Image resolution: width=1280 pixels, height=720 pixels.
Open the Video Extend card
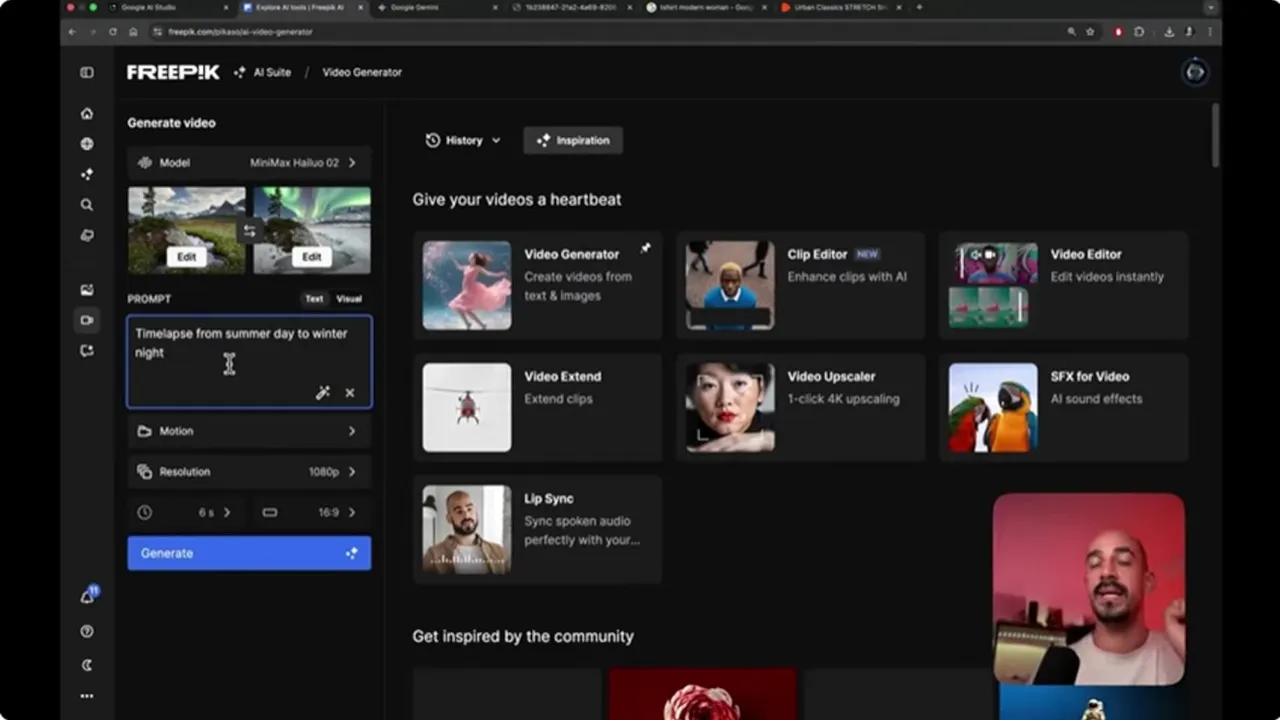tap(538, 407)
